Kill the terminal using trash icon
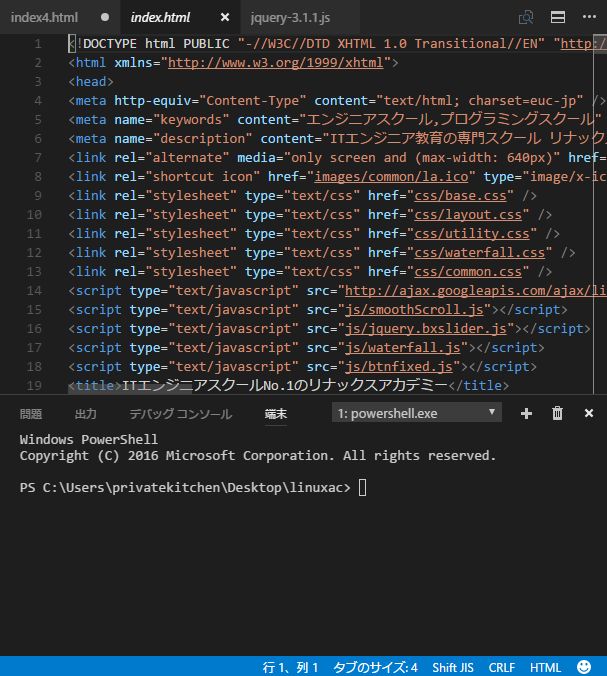The height and width of the screenshot is (676, 607). click(558, 413)
